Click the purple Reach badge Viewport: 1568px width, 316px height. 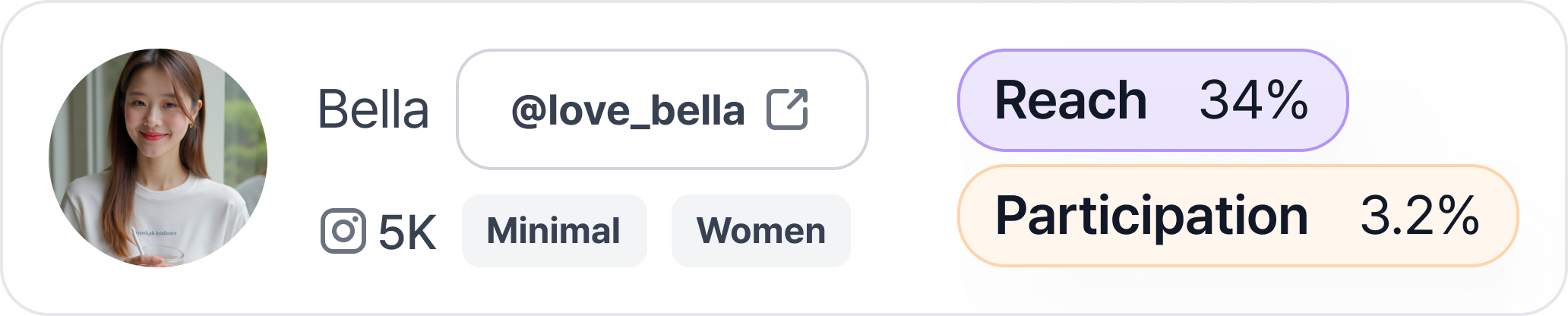[1152, 100]
